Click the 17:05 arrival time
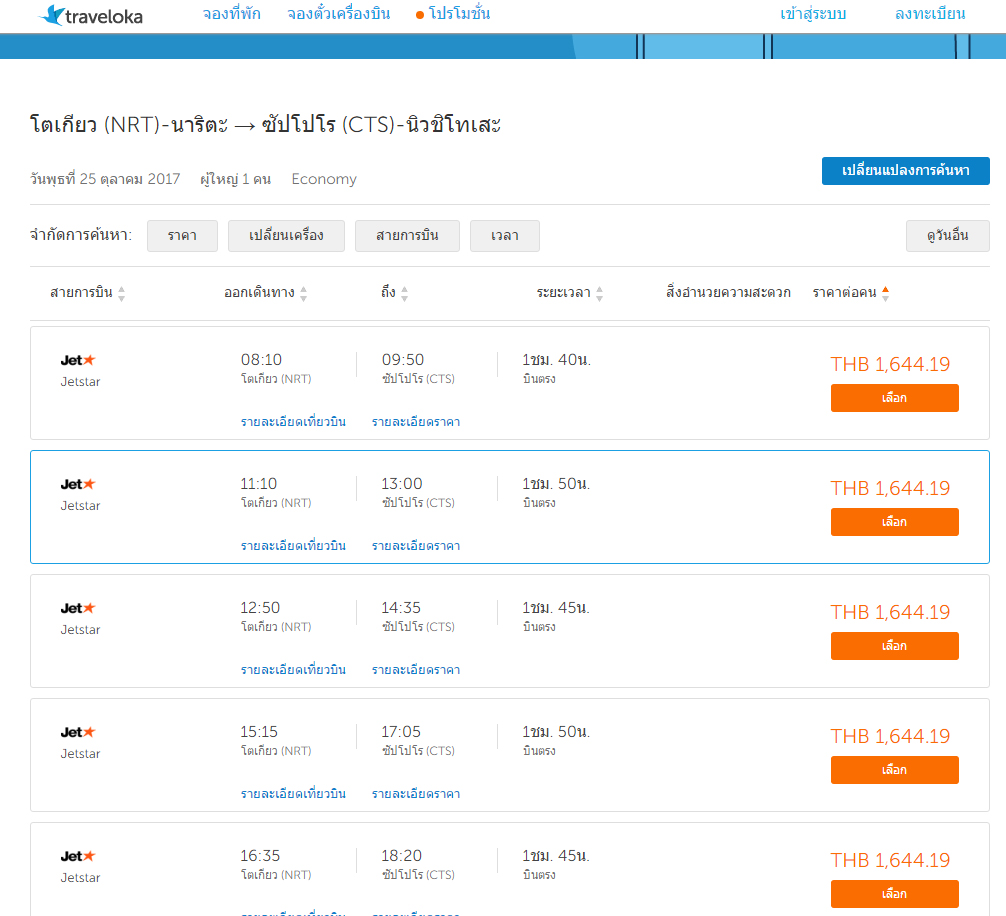Image resolution: width=1006 pixels, height=916 pixels. click(401, 732)
